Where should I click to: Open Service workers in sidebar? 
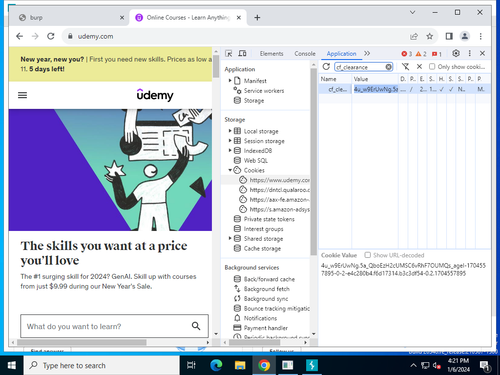[x=264, y=91]
